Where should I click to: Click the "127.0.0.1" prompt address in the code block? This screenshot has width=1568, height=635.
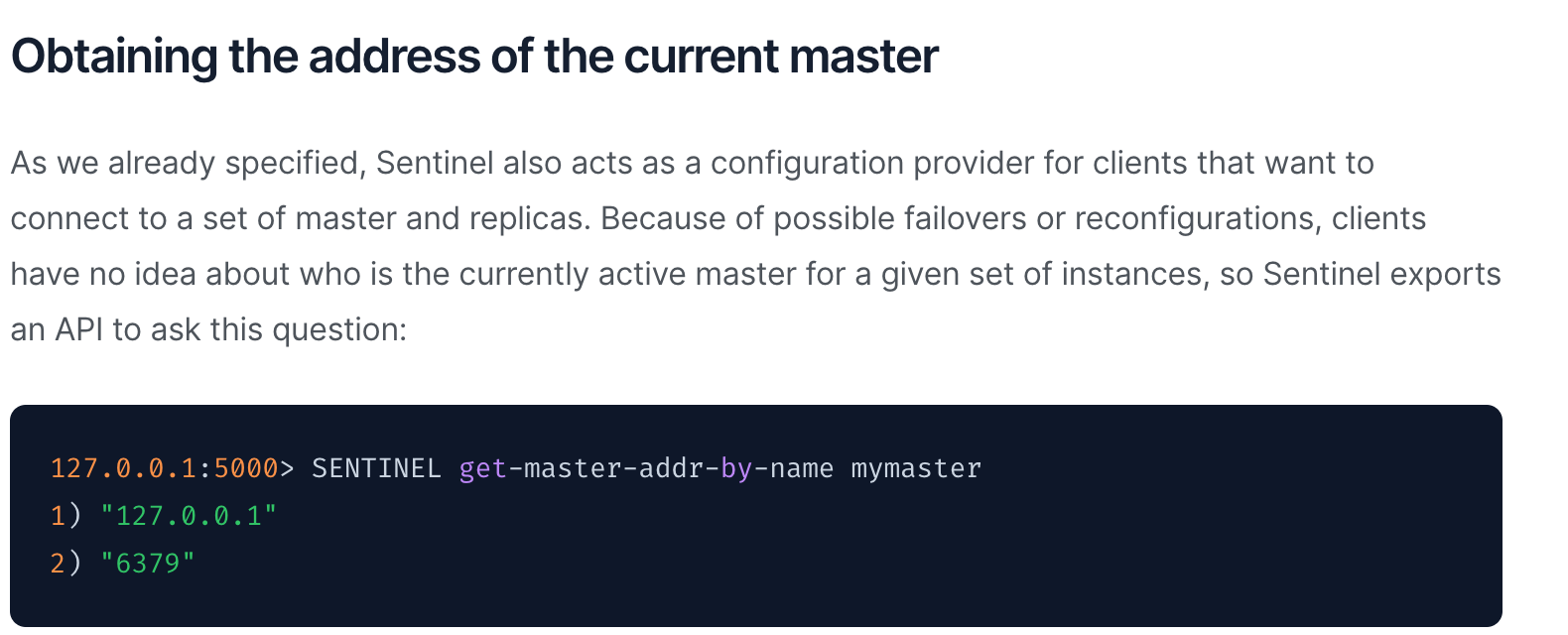[x=123, y=468]
